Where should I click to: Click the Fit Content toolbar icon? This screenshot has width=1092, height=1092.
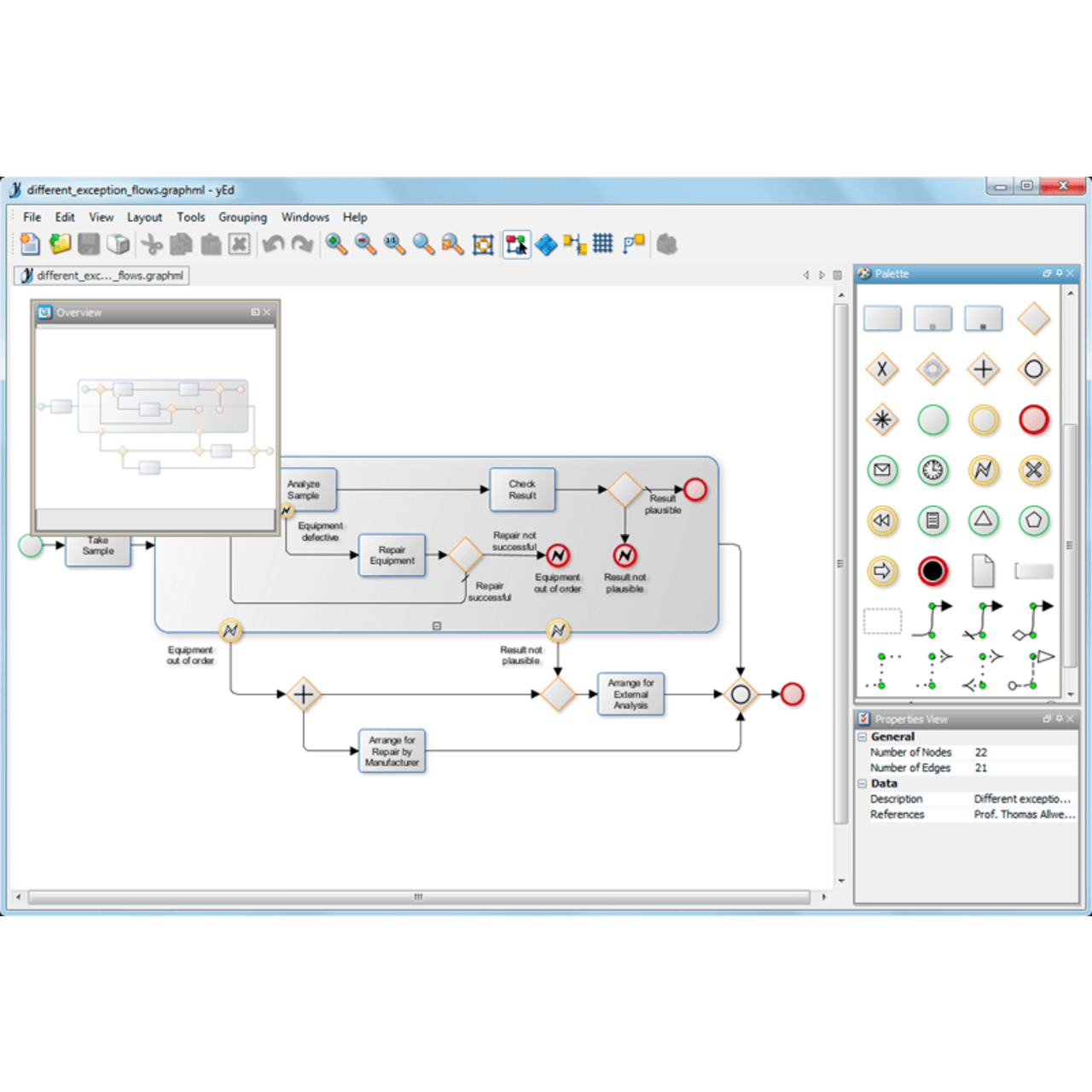[483, 246]
